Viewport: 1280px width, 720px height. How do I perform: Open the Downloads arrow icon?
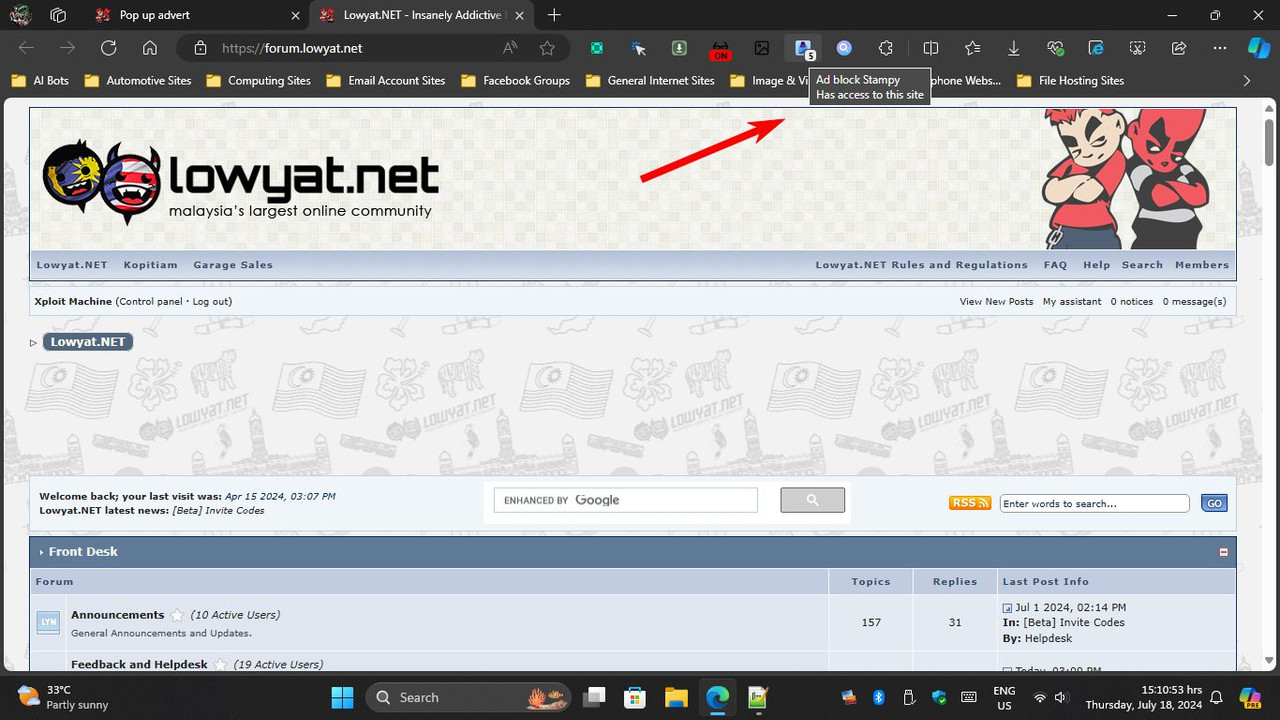pyautogui.click(x=1013, y=48)
